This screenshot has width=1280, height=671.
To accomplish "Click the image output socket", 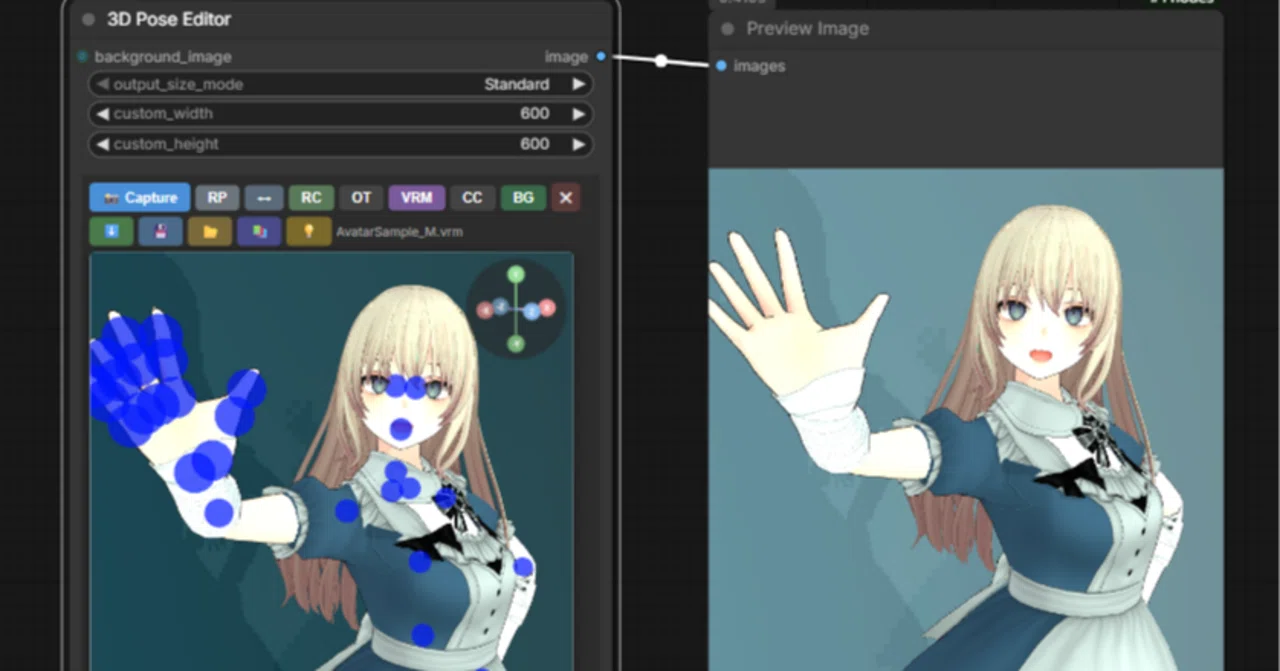I will point(601,57).
